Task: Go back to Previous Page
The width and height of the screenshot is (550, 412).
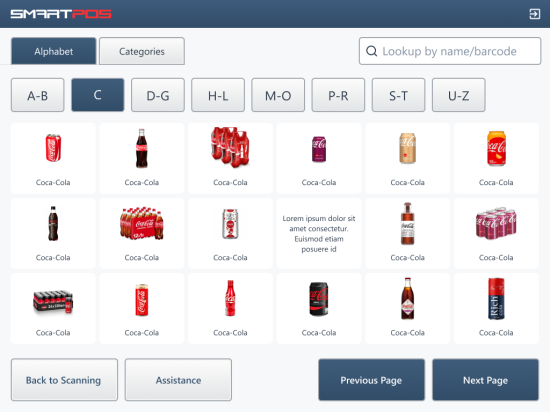Action: pyautogui.click(x=371, y=380)
